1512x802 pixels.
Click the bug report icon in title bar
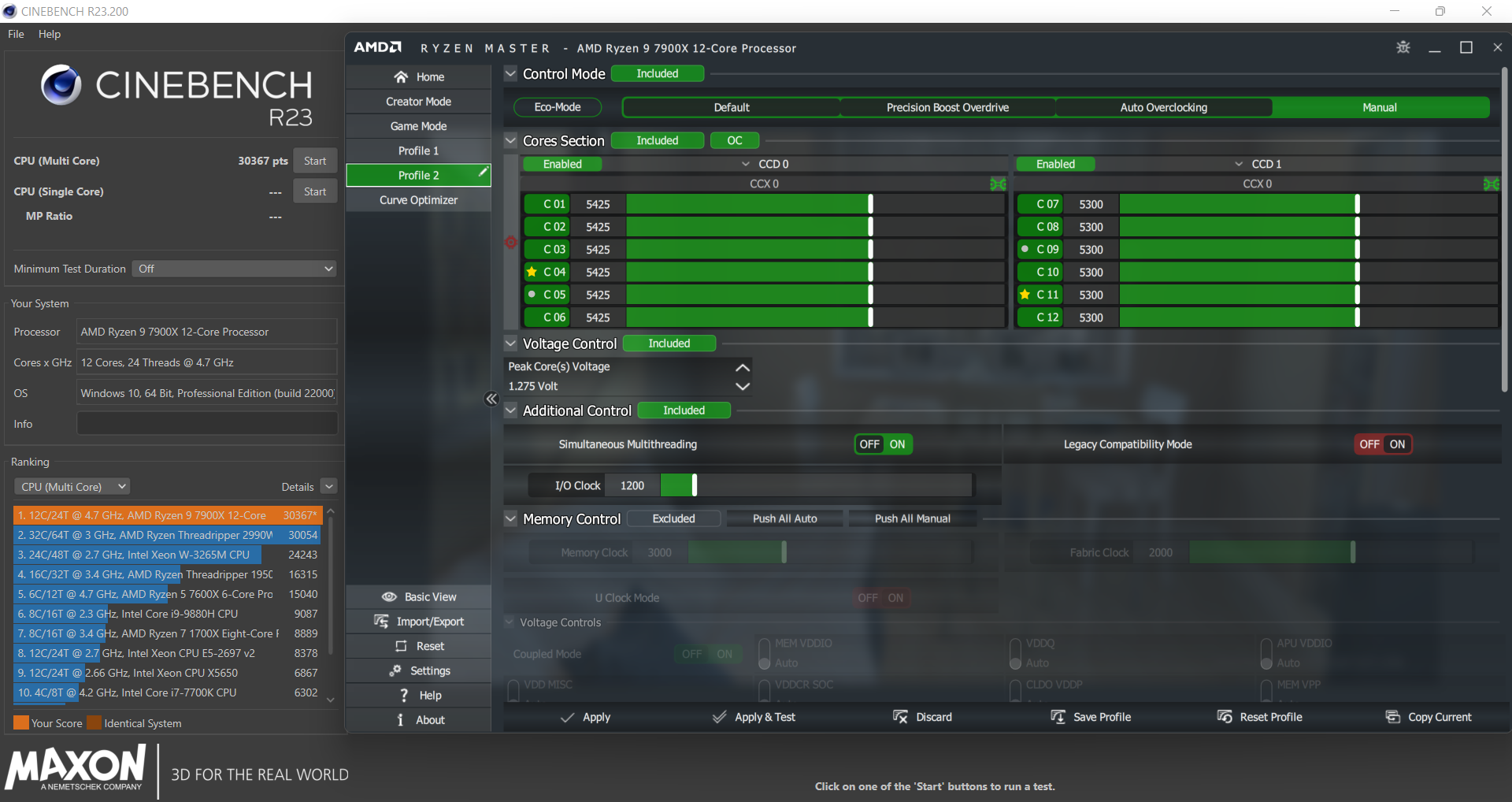coord(1403,47)
